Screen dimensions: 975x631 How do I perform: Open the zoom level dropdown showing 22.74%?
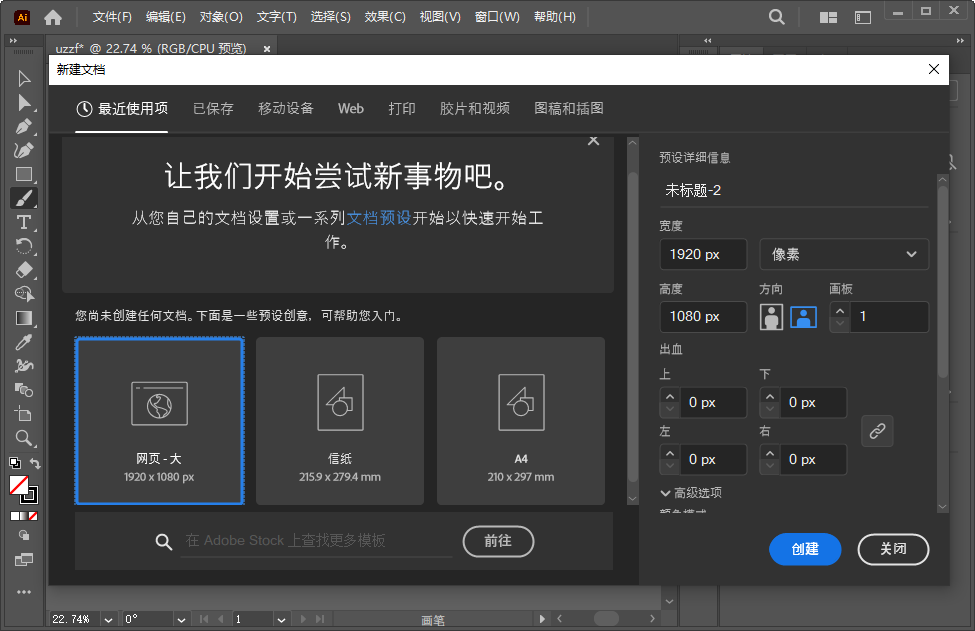tap(107, 620)
